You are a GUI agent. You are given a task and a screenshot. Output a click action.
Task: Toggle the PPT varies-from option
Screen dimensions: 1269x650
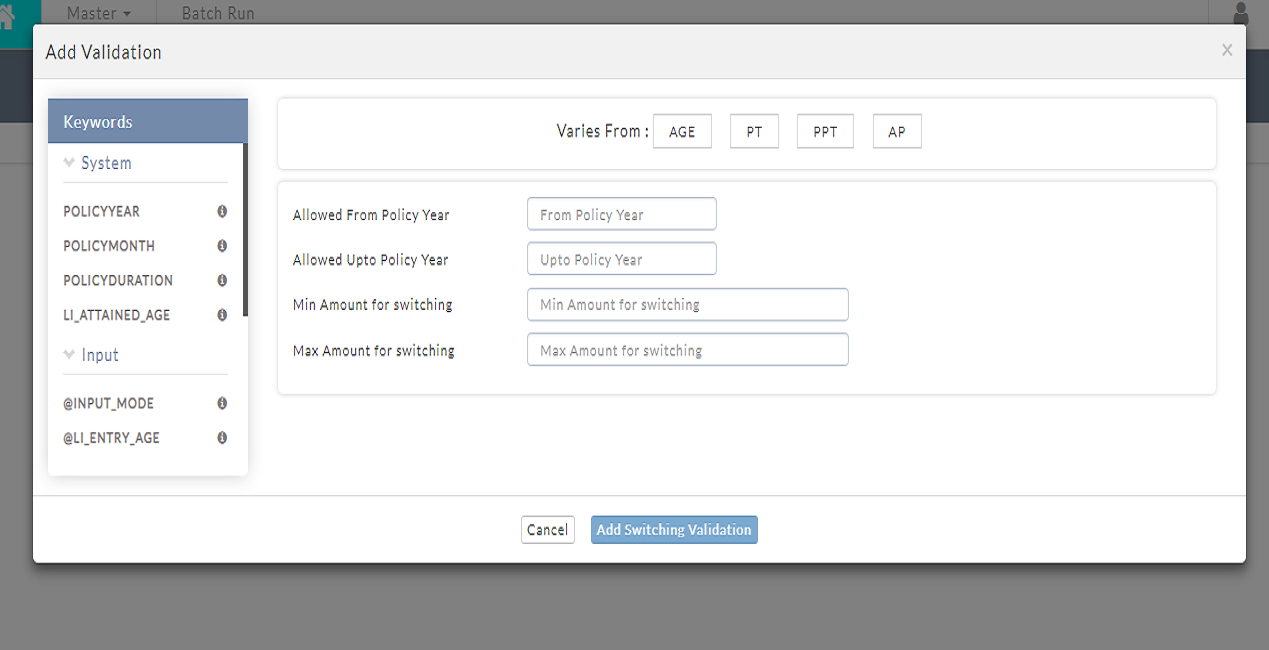(825, 132)
